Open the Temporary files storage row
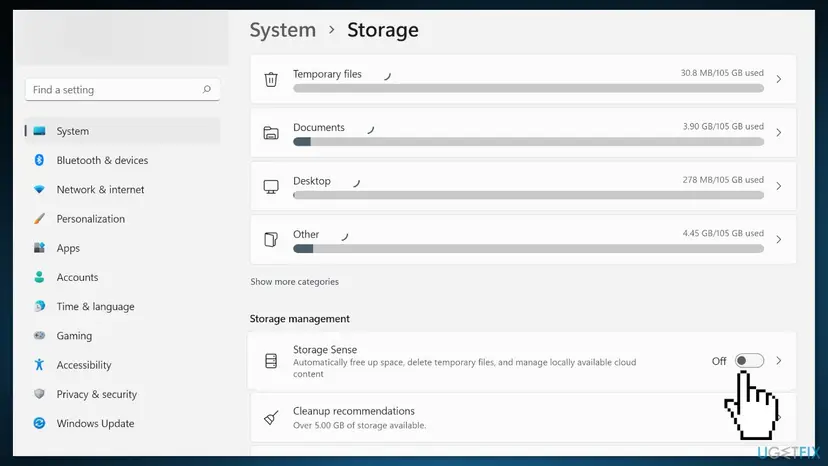Image resolution: width=828 pixels, height=466 pixels. [x=523, y=79]
